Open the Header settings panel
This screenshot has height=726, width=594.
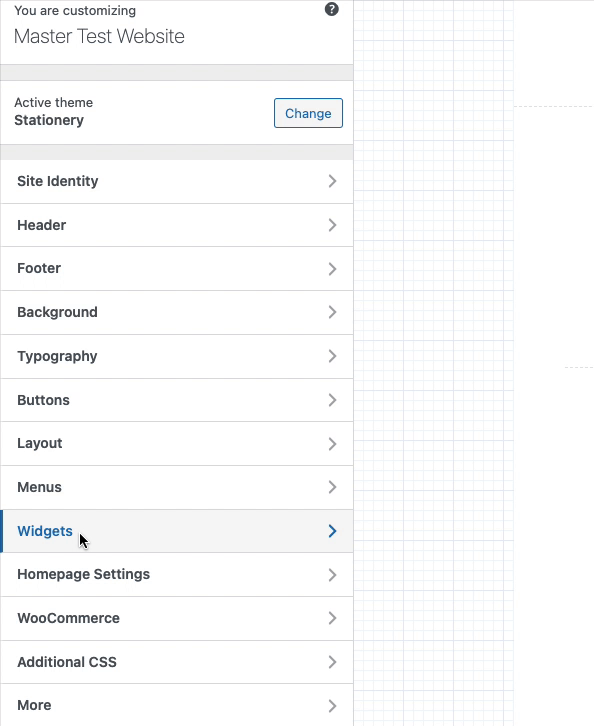176,225
